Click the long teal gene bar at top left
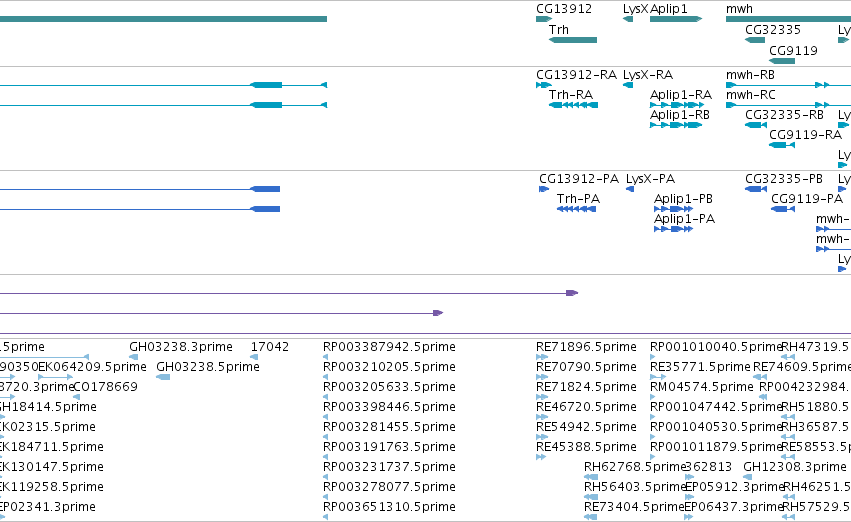This screenshot has width=851, height=522. [x=163, y=19]
